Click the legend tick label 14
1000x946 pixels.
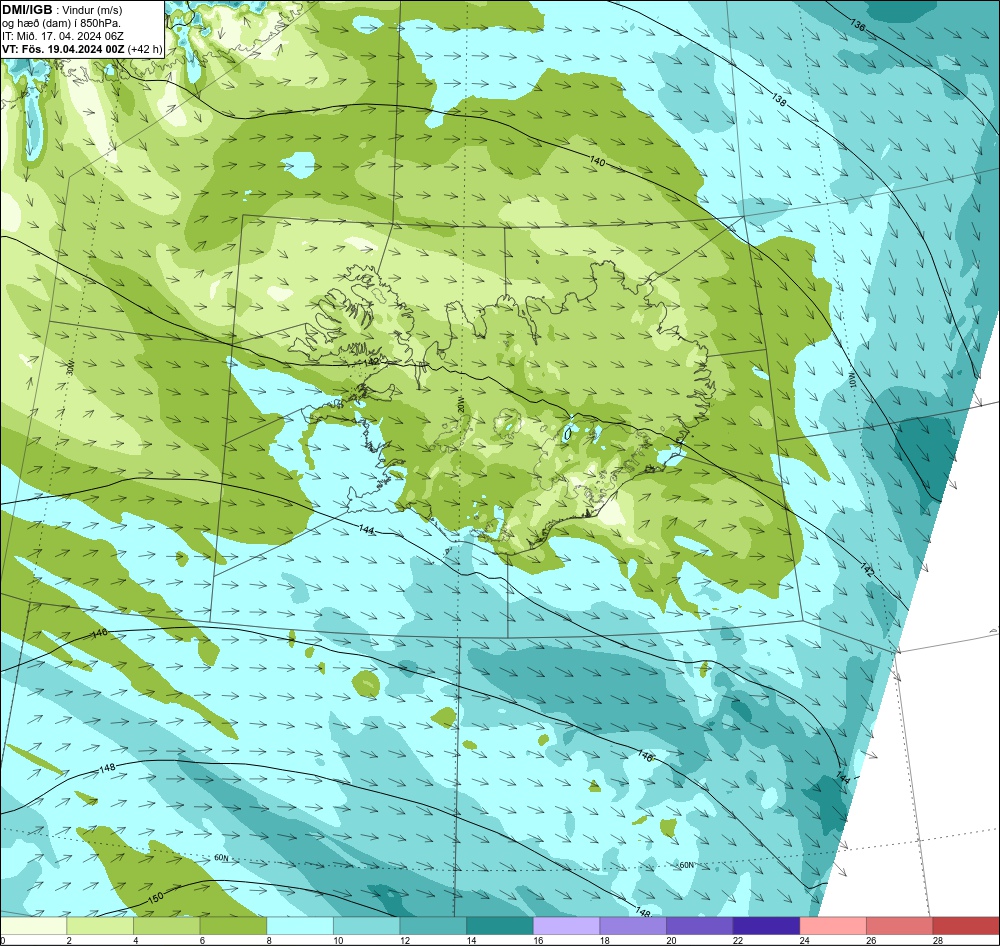(x=471, y=940)
